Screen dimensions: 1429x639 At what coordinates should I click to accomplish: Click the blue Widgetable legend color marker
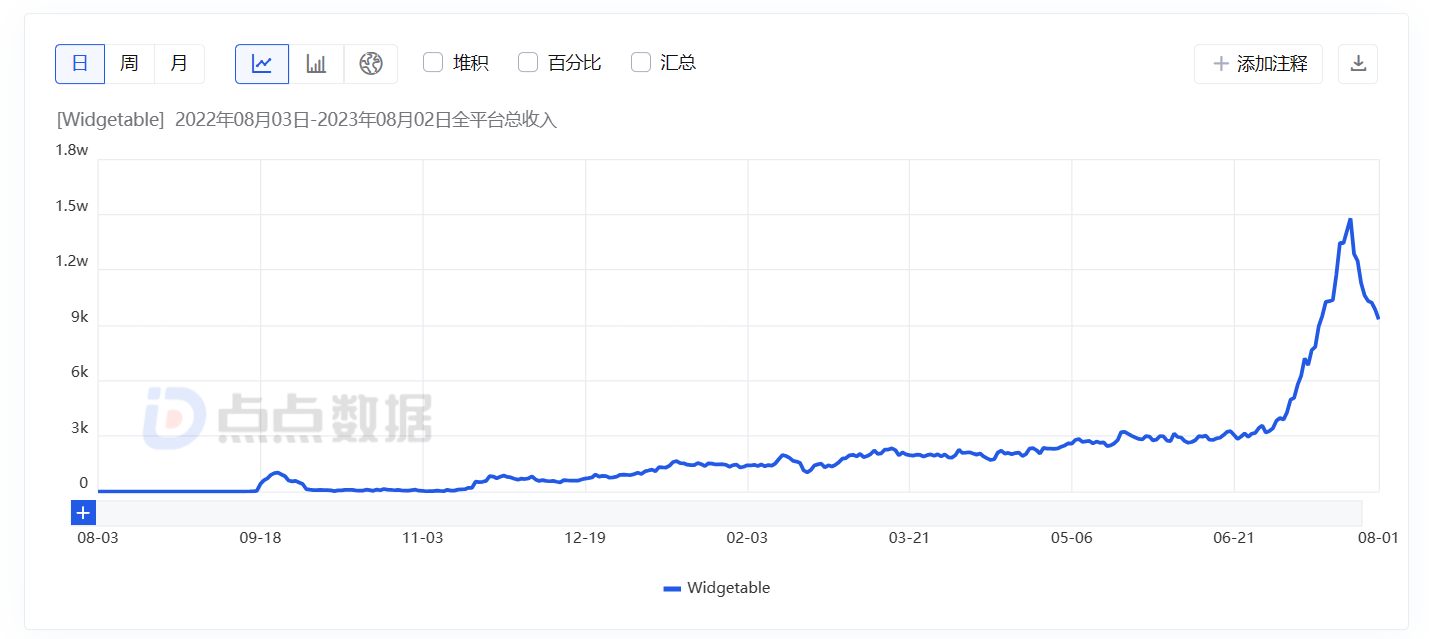(x=672, y=589)
